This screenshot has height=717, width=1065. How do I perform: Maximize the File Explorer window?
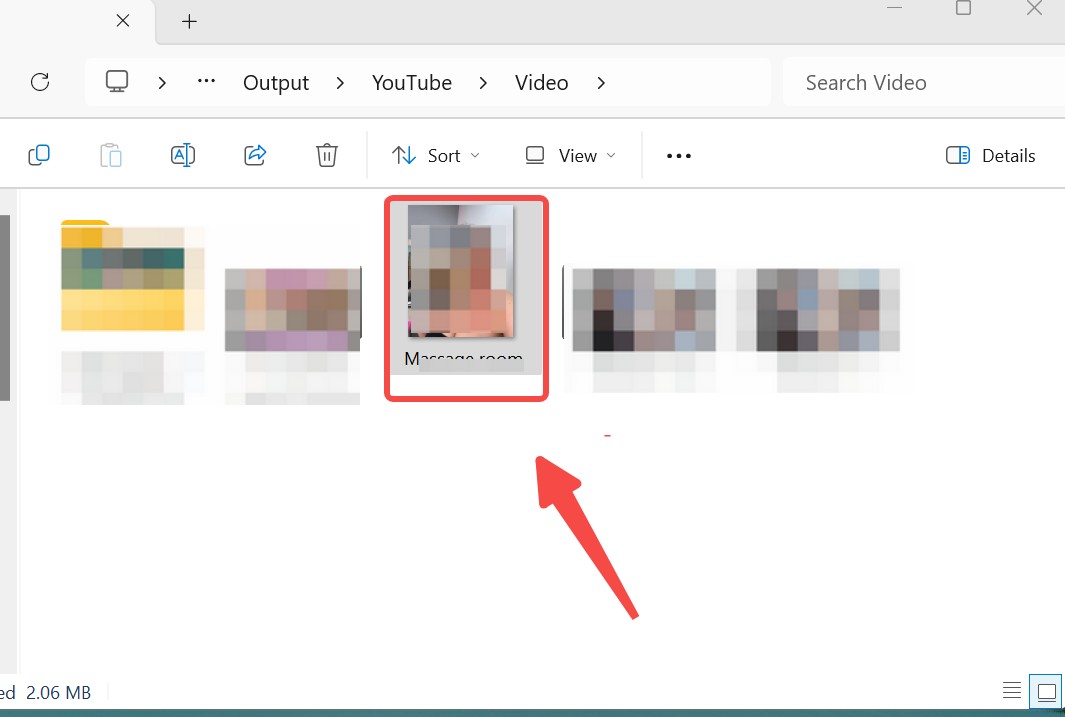(963, 7)
